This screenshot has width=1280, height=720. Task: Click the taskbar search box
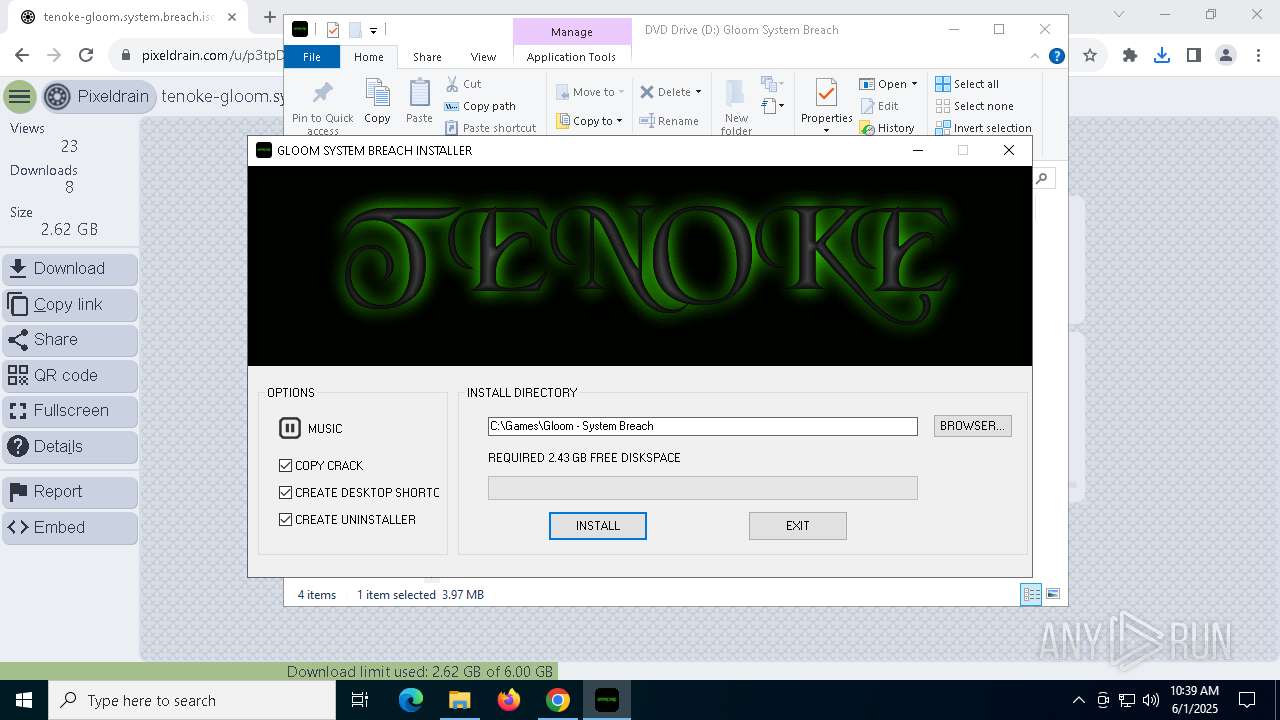tap(192, 700)
